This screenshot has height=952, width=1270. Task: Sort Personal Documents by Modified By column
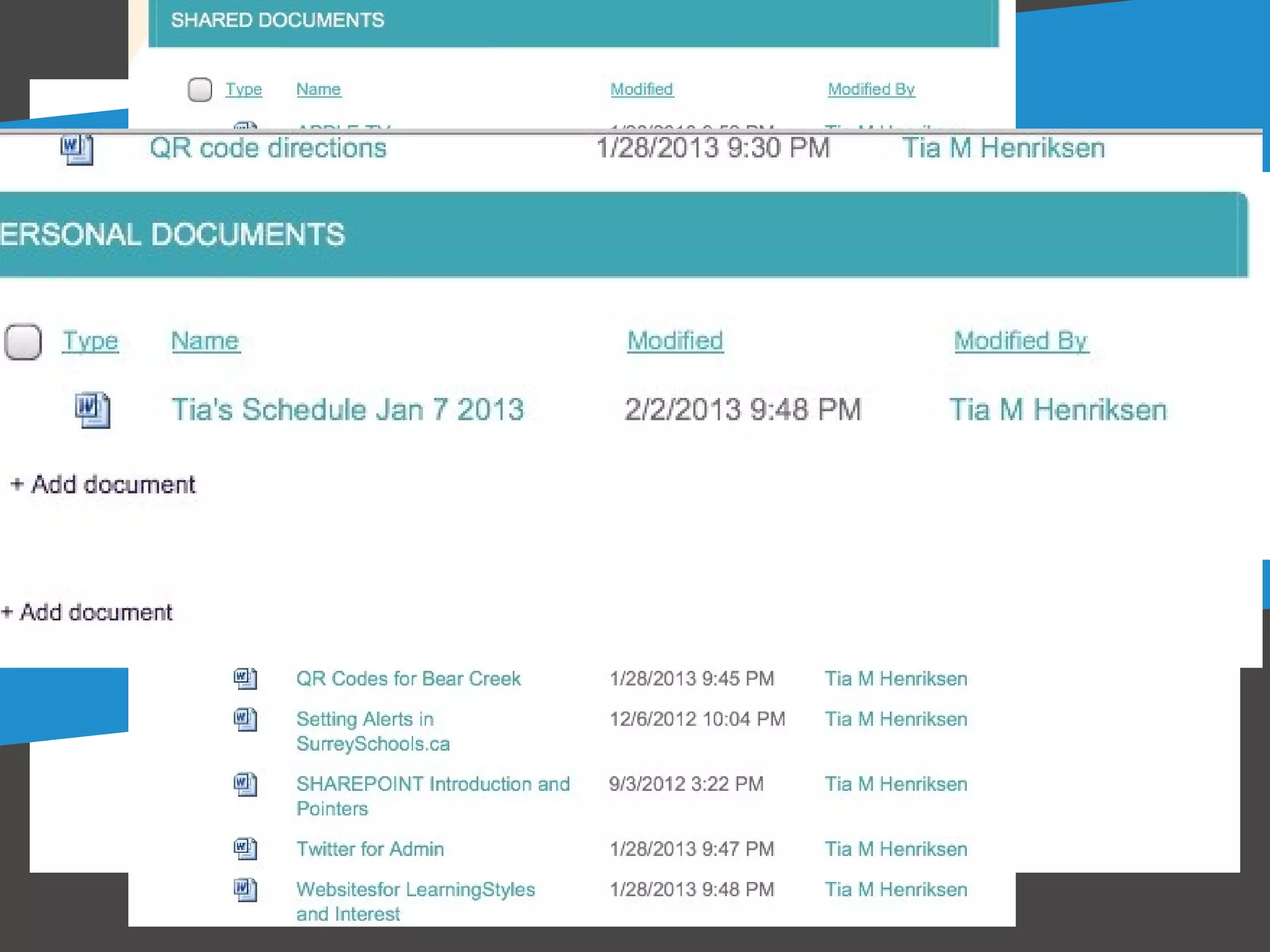[1021, 341]
